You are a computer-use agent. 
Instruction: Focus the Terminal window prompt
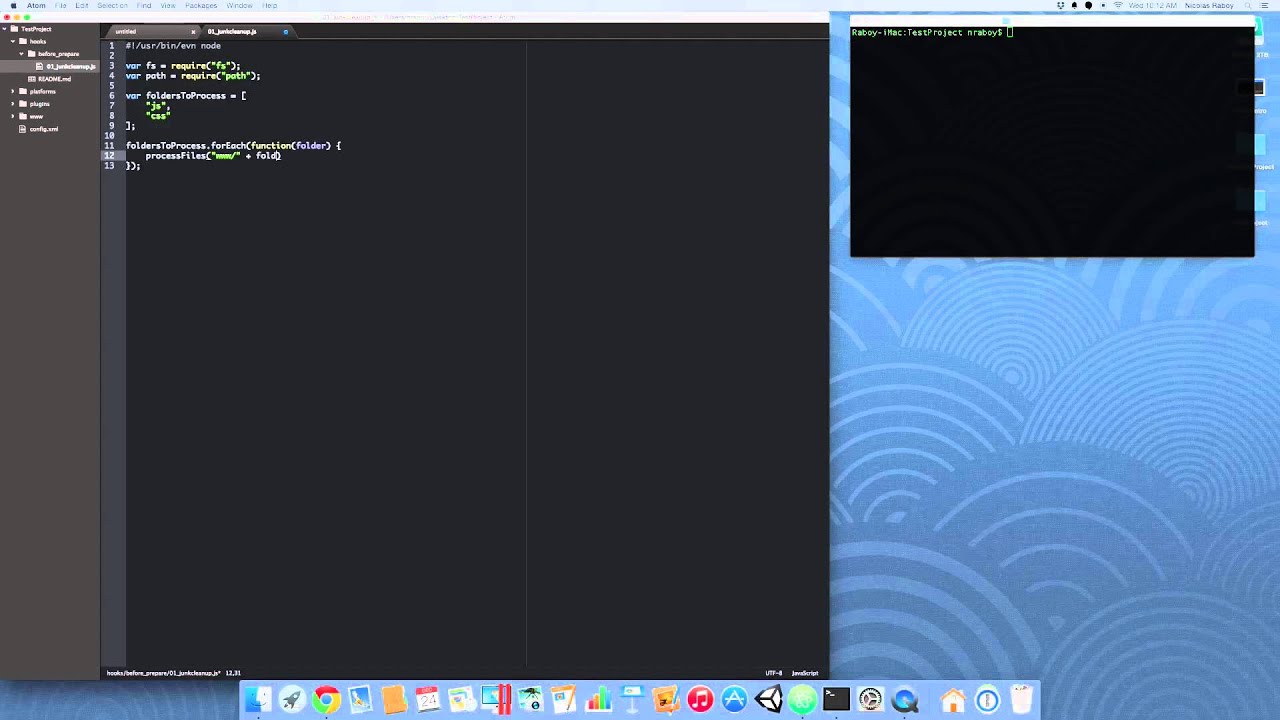click(x=1010, y=33)
